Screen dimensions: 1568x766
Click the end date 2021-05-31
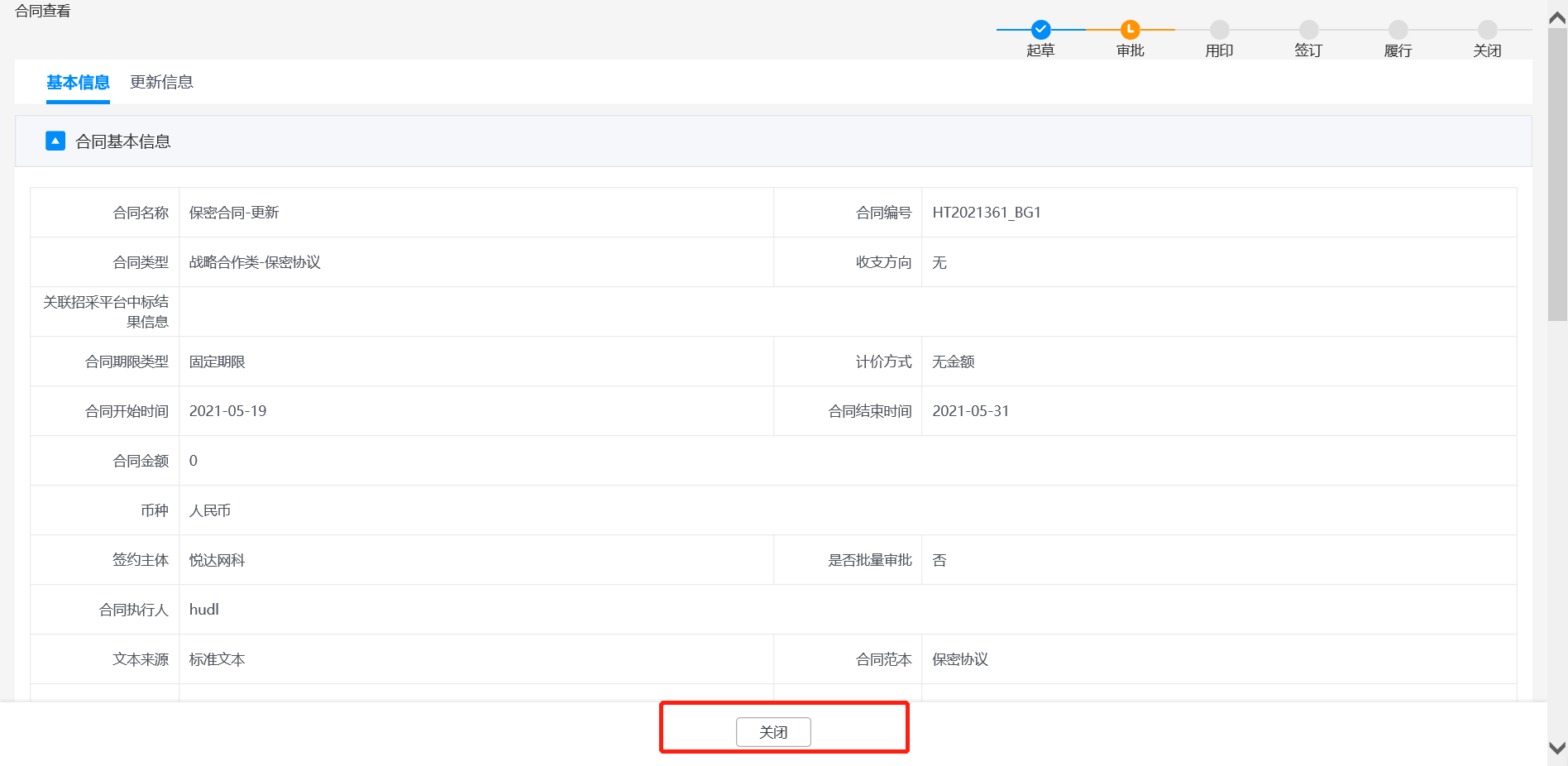[x=970, y=411]
